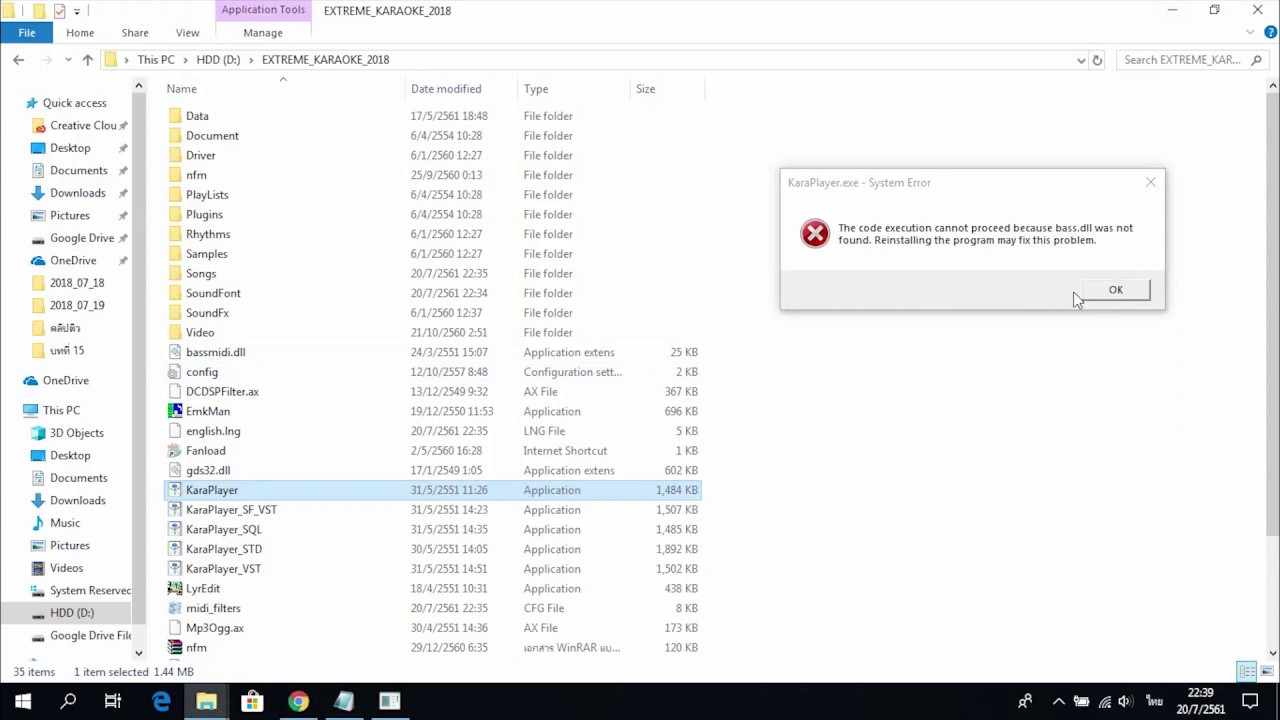Select the SoundFont folder

(213, 293)
